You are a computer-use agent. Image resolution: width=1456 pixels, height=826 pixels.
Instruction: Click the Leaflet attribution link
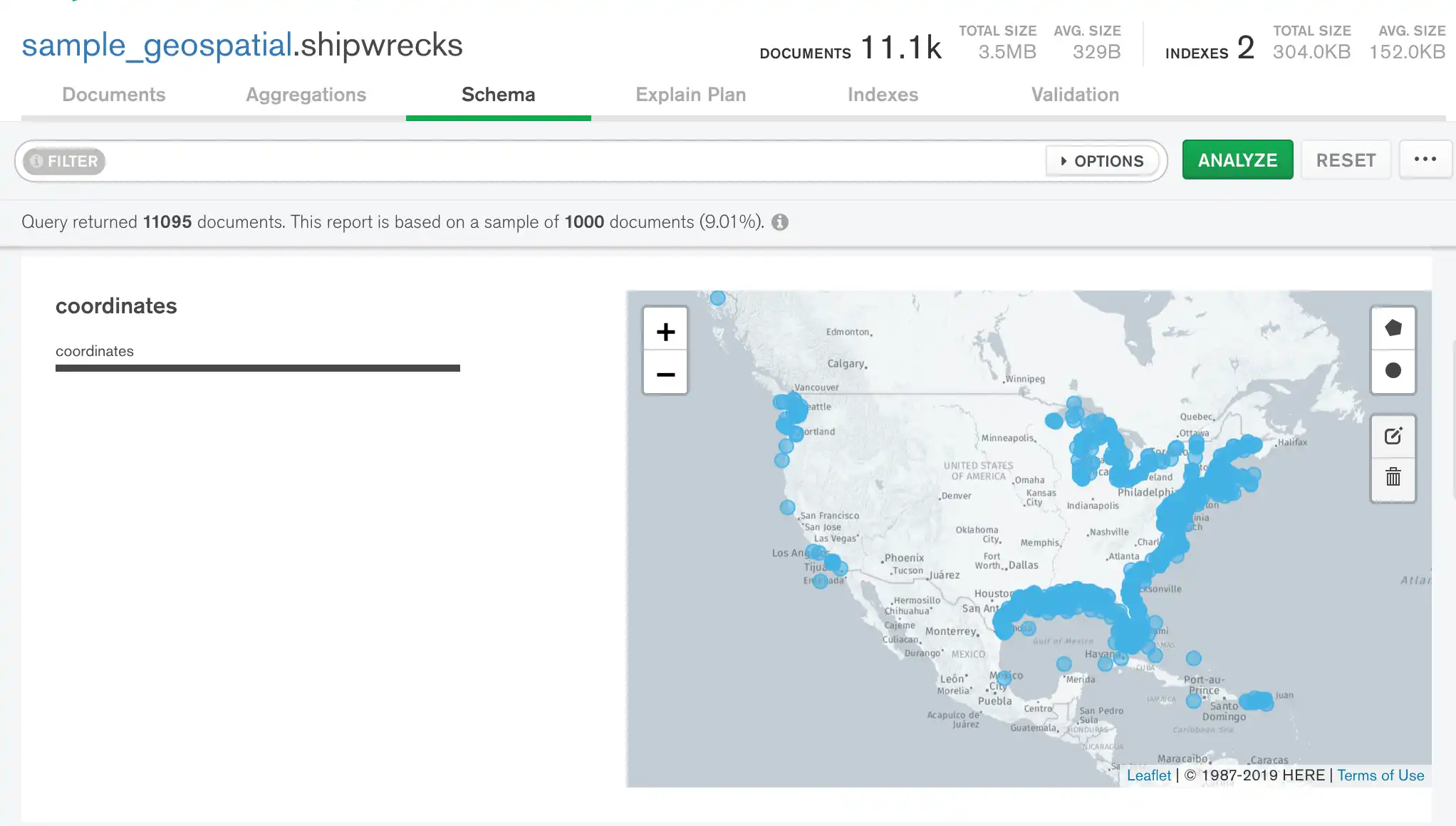tap(1148, 775)
